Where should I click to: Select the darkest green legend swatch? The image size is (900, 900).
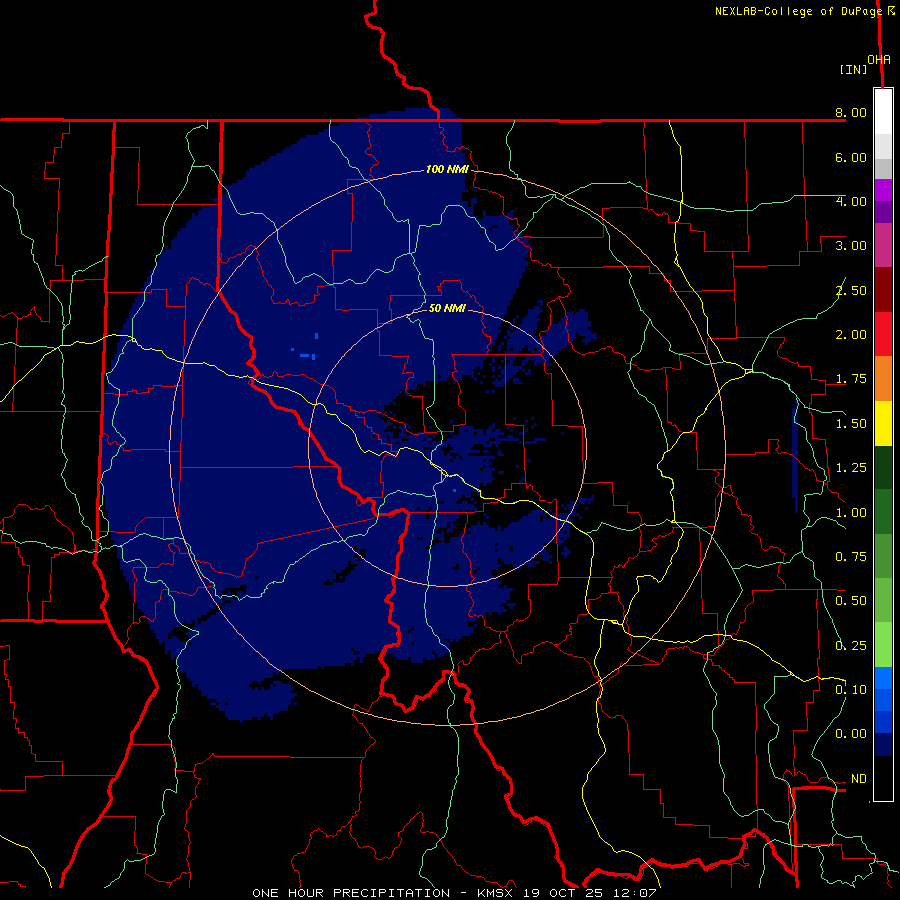(883, 468)
